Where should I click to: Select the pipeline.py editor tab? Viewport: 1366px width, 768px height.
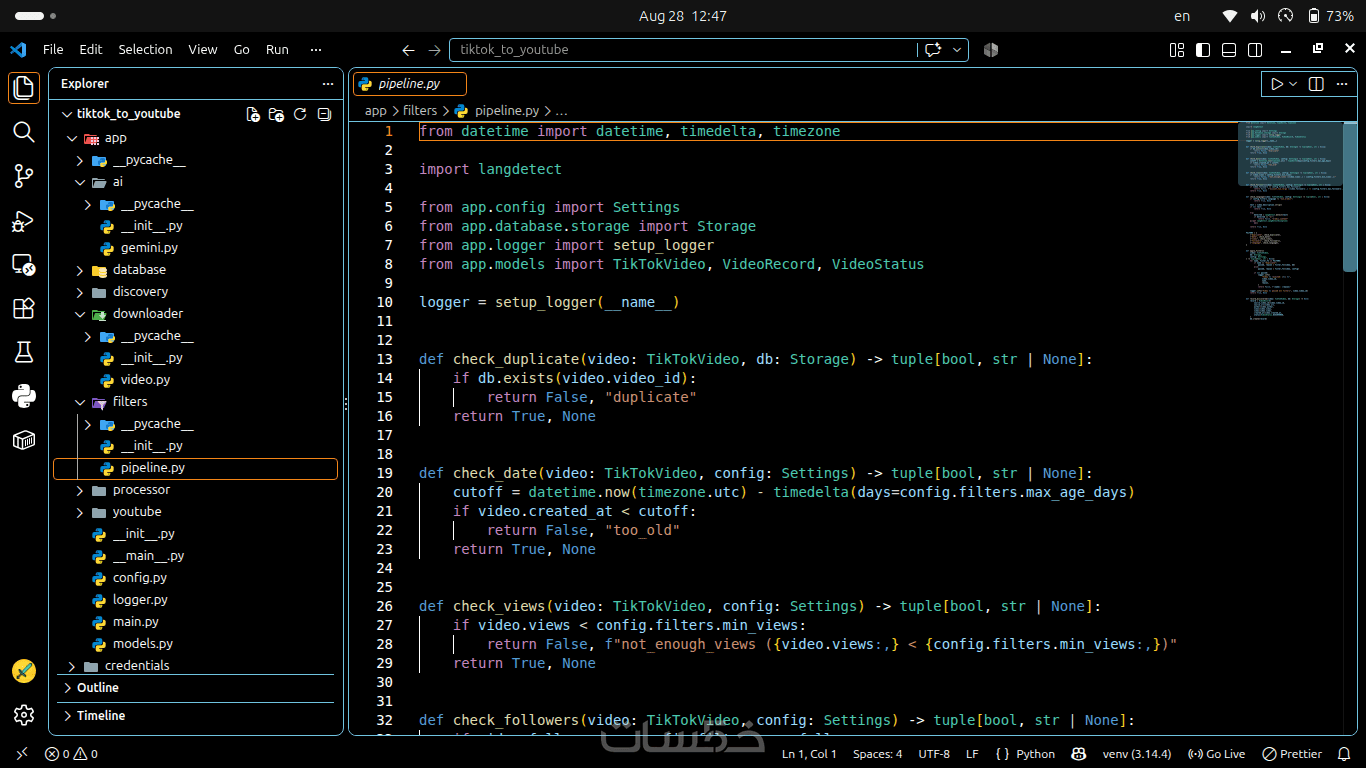410,84
